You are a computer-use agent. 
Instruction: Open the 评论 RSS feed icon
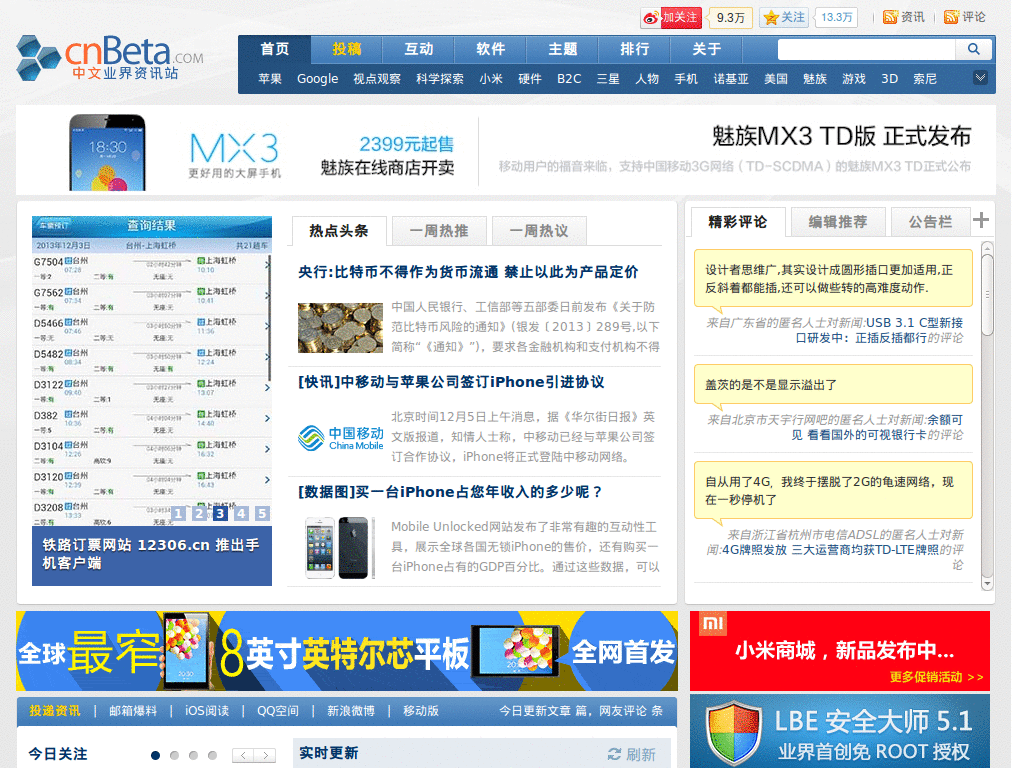point(952,17)
